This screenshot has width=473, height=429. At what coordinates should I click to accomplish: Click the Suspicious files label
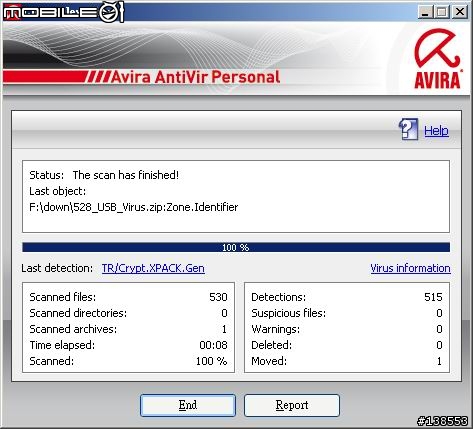pyautogui.click(x=289, y=313)
